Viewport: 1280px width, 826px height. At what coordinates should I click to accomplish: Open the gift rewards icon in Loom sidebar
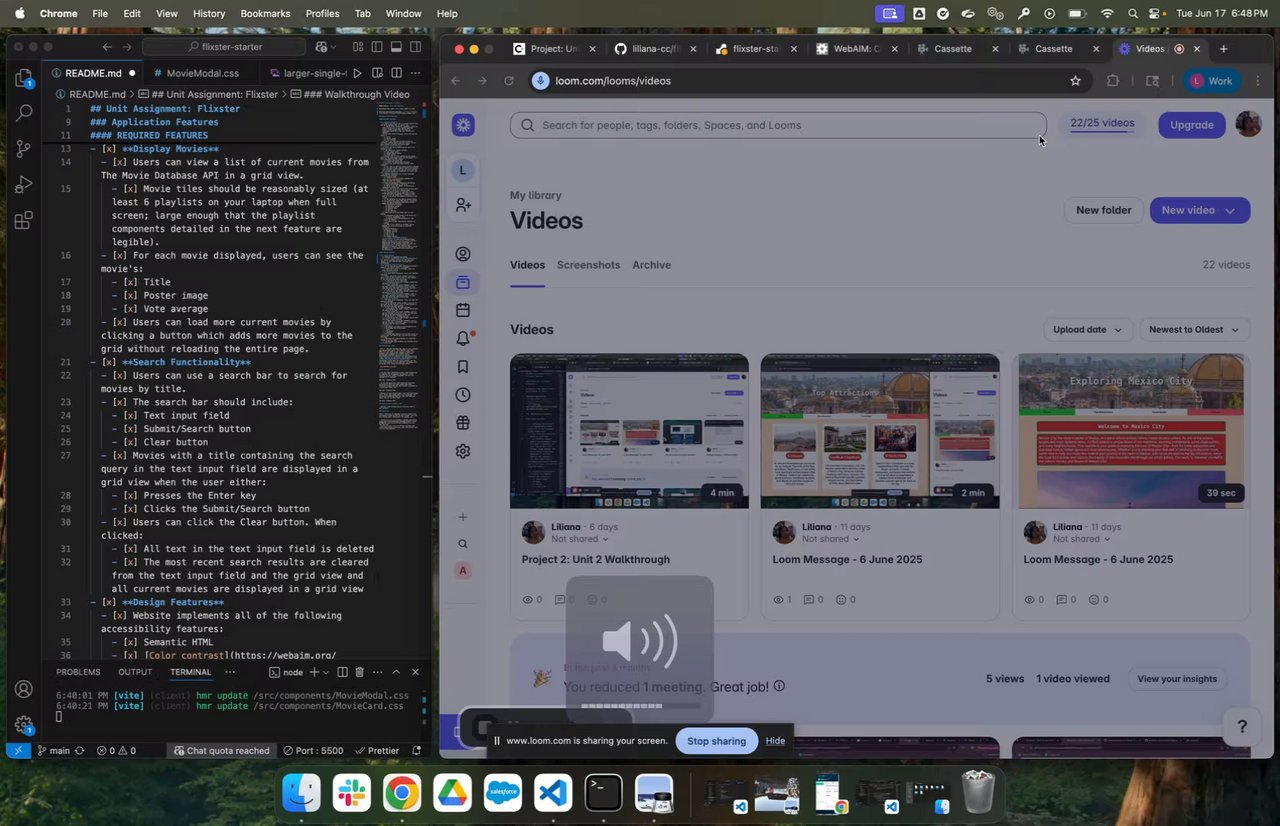point(463,423)
